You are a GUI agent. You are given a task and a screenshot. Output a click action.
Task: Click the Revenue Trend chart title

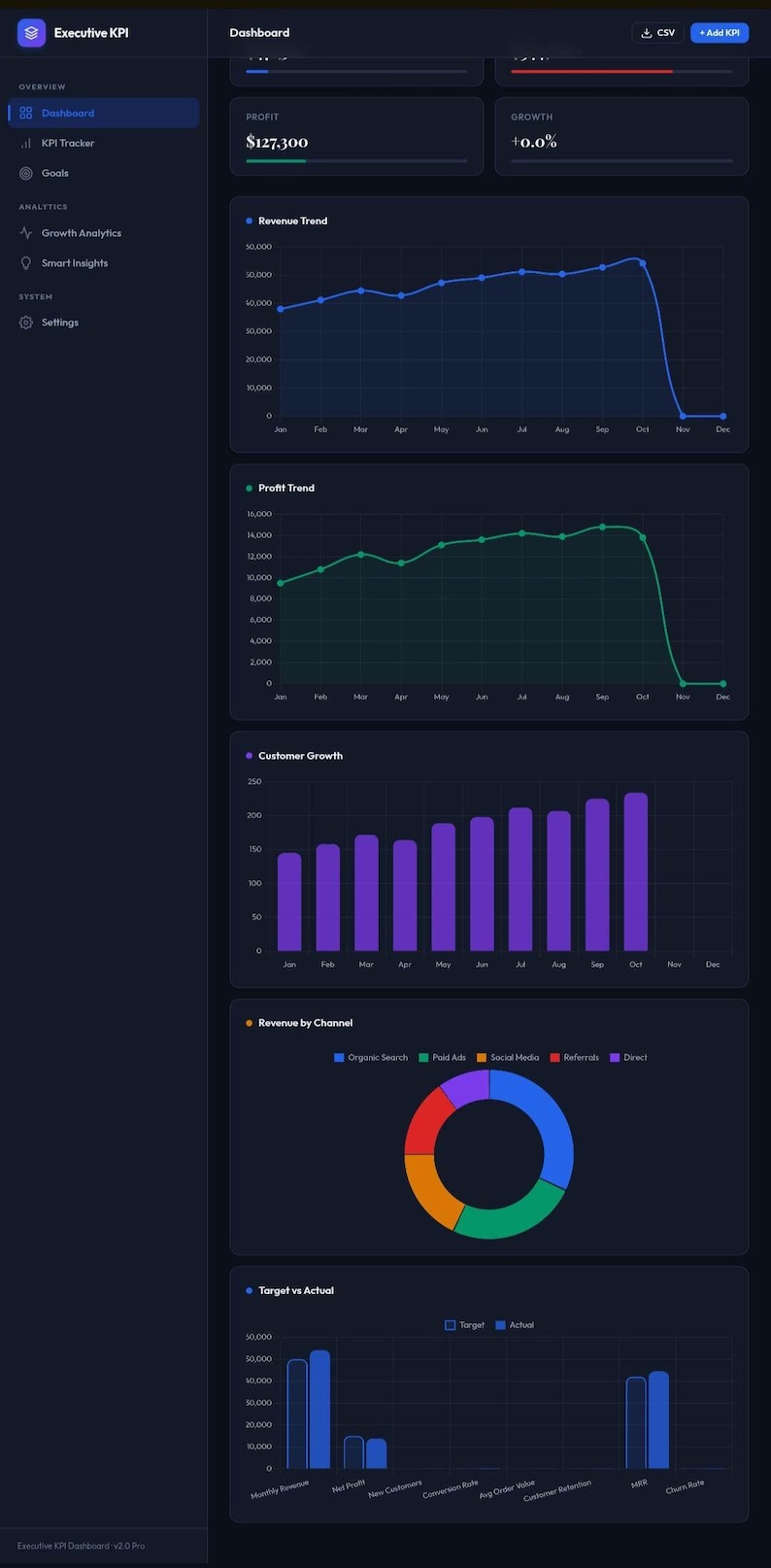pyautogui.click(x=292, y=221)
